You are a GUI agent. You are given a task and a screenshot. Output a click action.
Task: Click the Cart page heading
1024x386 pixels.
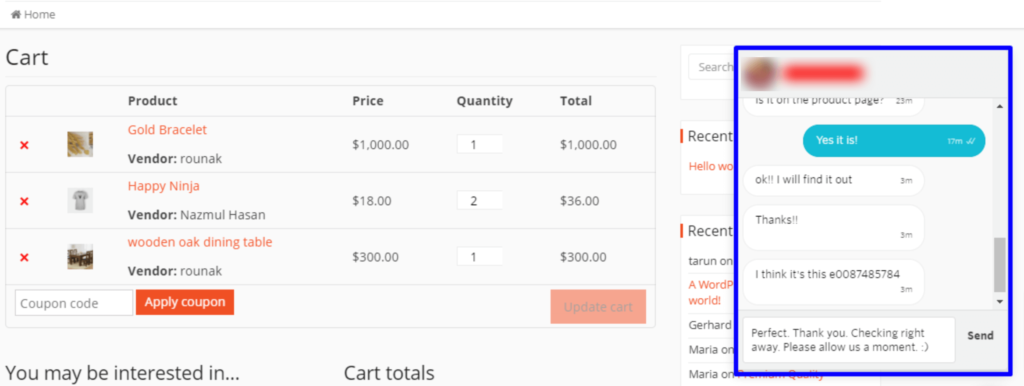pos(27,57)
